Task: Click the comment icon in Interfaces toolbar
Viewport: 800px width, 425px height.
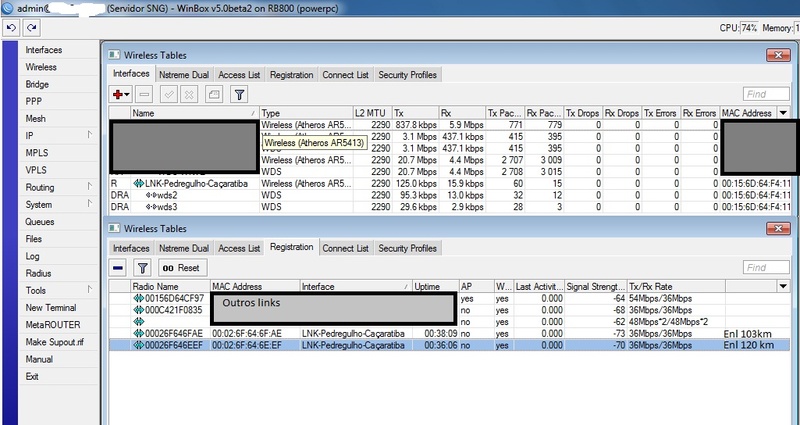Action: [212, 94]
